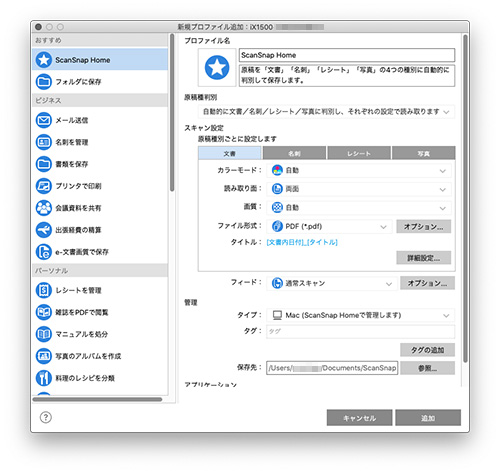Click the duplex page icon in 読み取り面

277,189
